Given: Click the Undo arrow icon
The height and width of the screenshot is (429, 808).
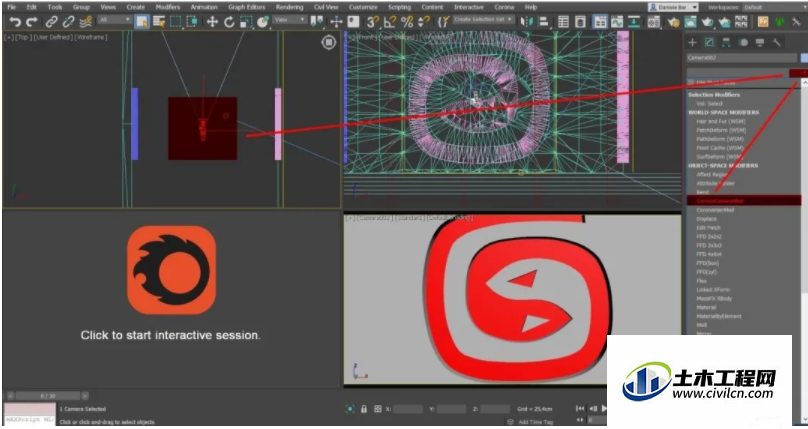Looking at the screenshot, I should point(15,22).
